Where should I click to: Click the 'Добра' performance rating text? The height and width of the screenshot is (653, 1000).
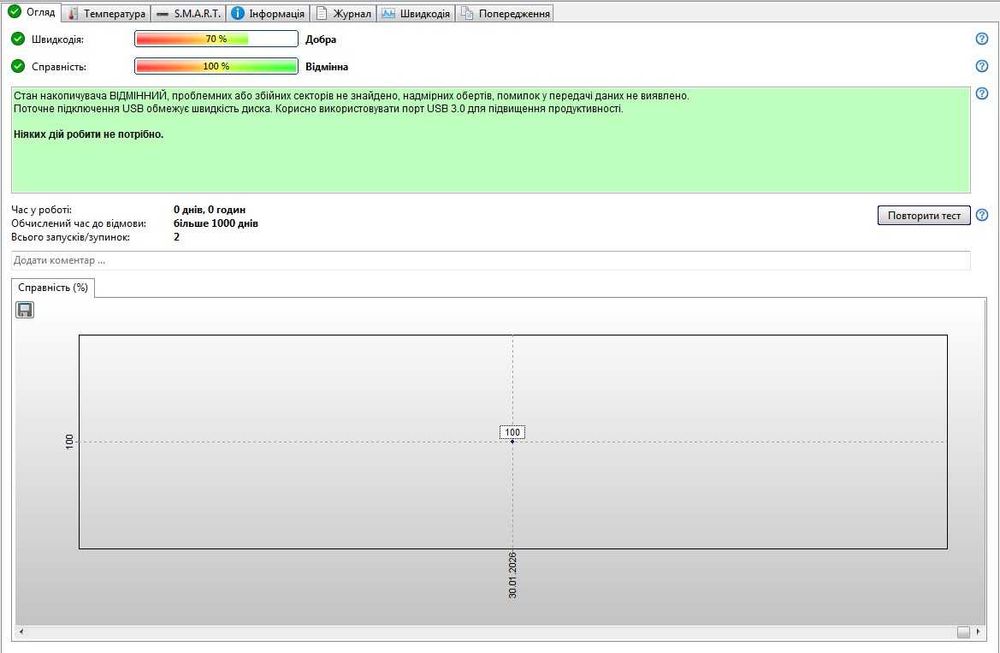pos(321,40)
